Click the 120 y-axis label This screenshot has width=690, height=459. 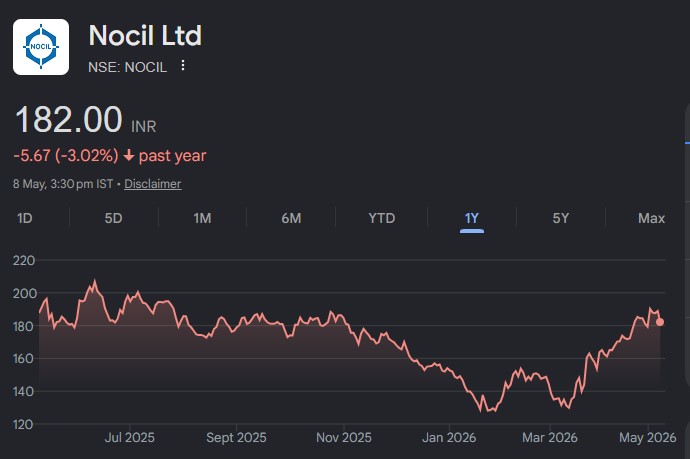pos(24,424)
